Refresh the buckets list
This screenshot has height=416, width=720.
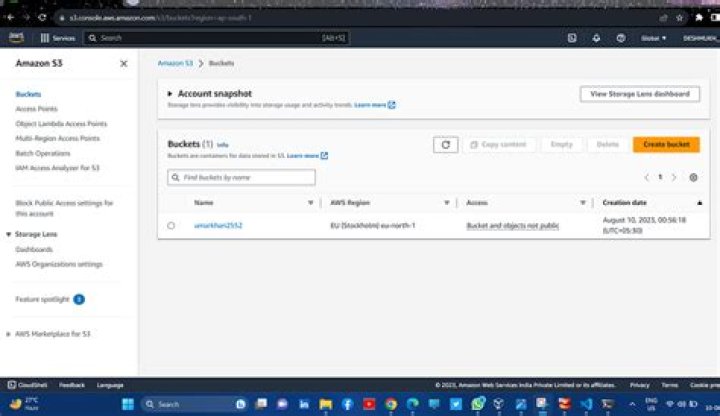pos(445,145)
